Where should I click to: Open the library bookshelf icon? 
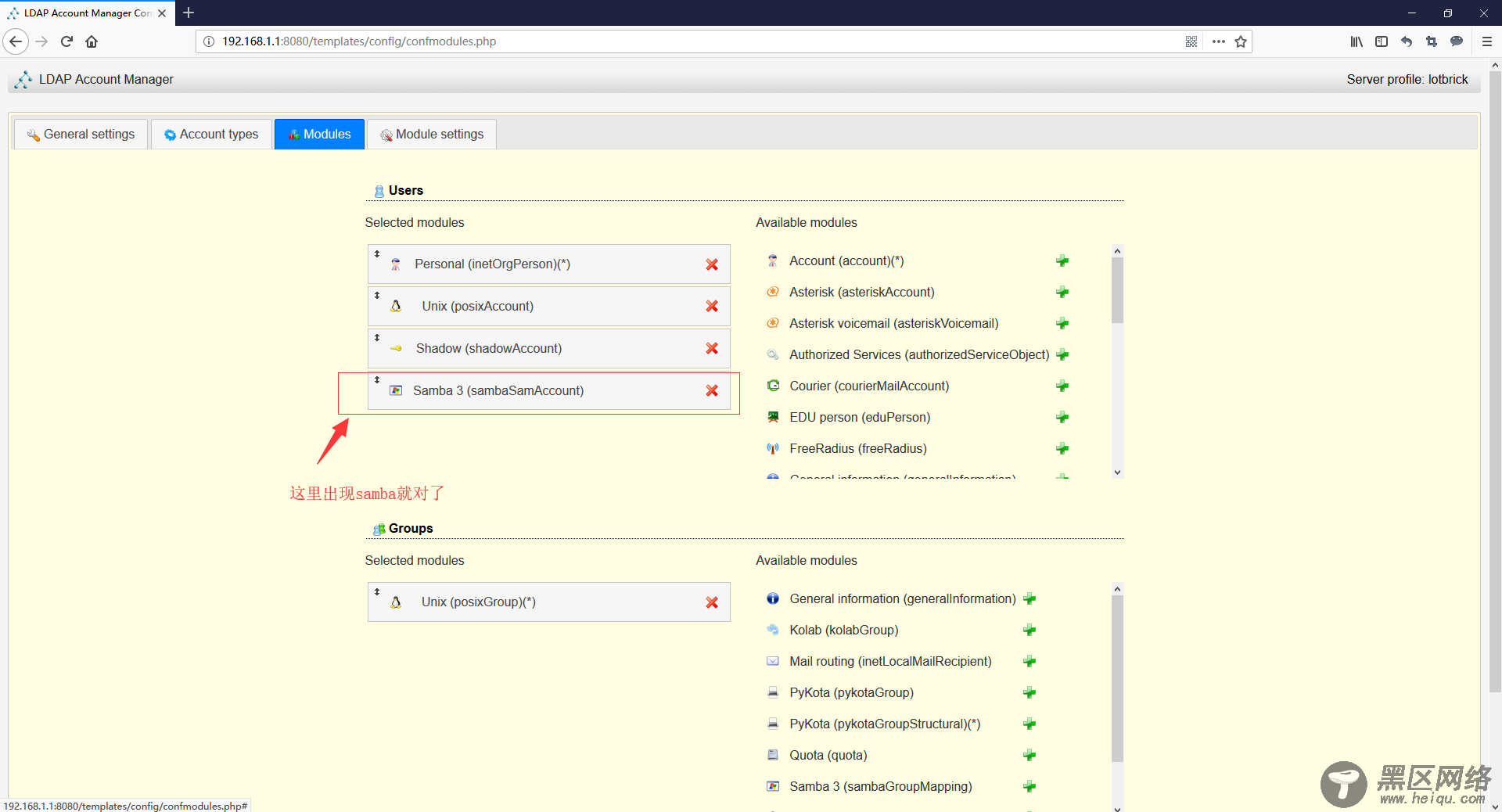[1356, 41]
